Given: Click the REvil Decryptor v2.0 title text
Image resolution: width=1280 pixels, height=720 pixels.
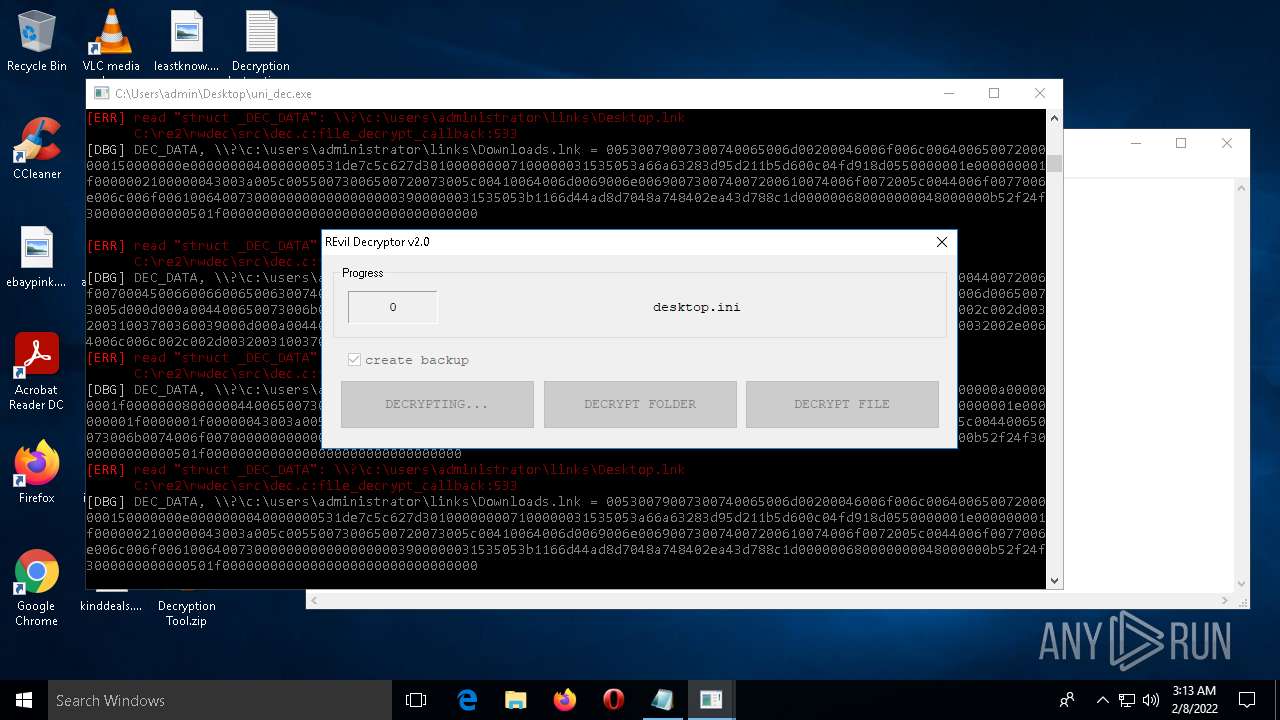Looking at the screenshot, I should tap(377, 242).
